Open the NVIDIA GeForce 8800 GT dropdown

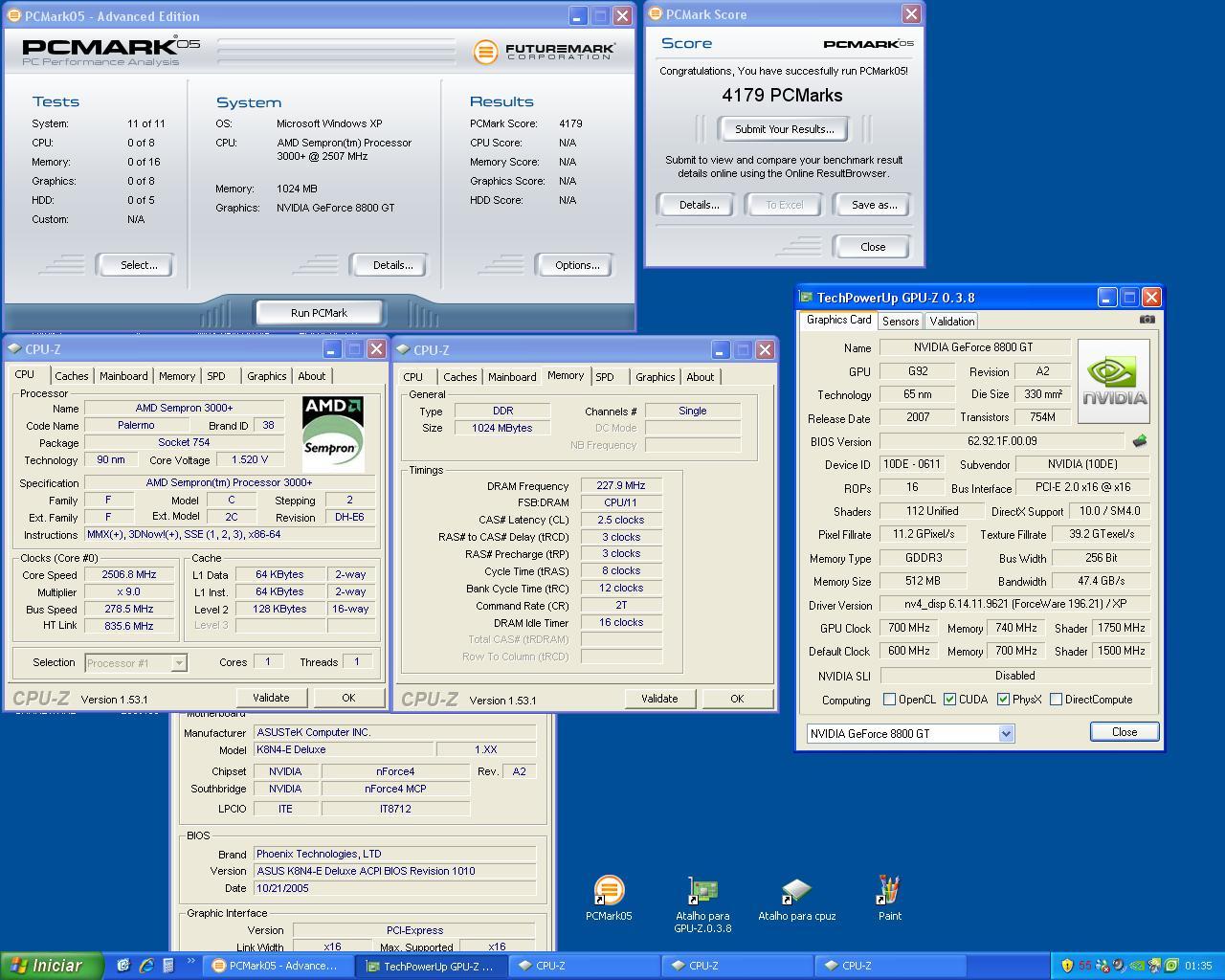[1006, 733]
